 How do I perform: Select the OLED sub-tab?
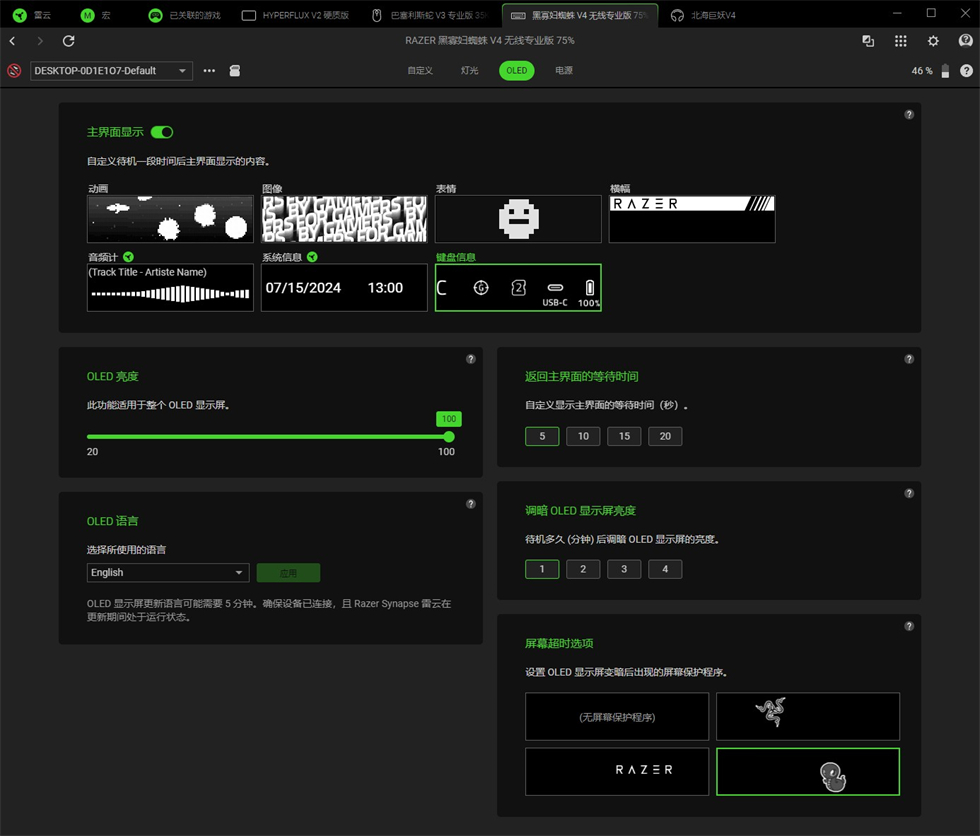click(x=516, y=71)
